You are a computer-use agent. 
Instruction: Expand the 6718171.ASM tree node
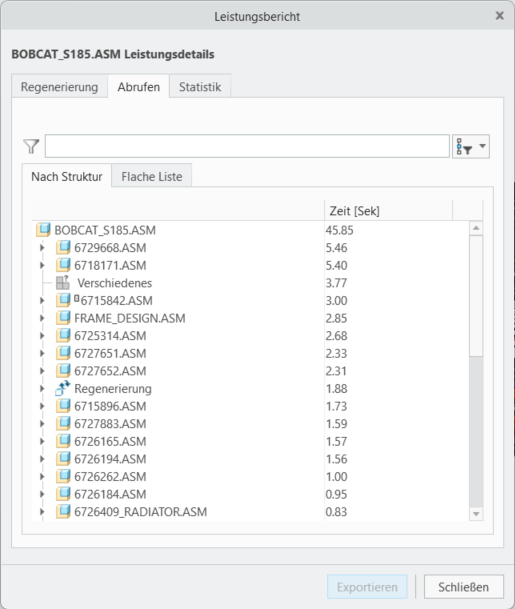pos(42,265)
